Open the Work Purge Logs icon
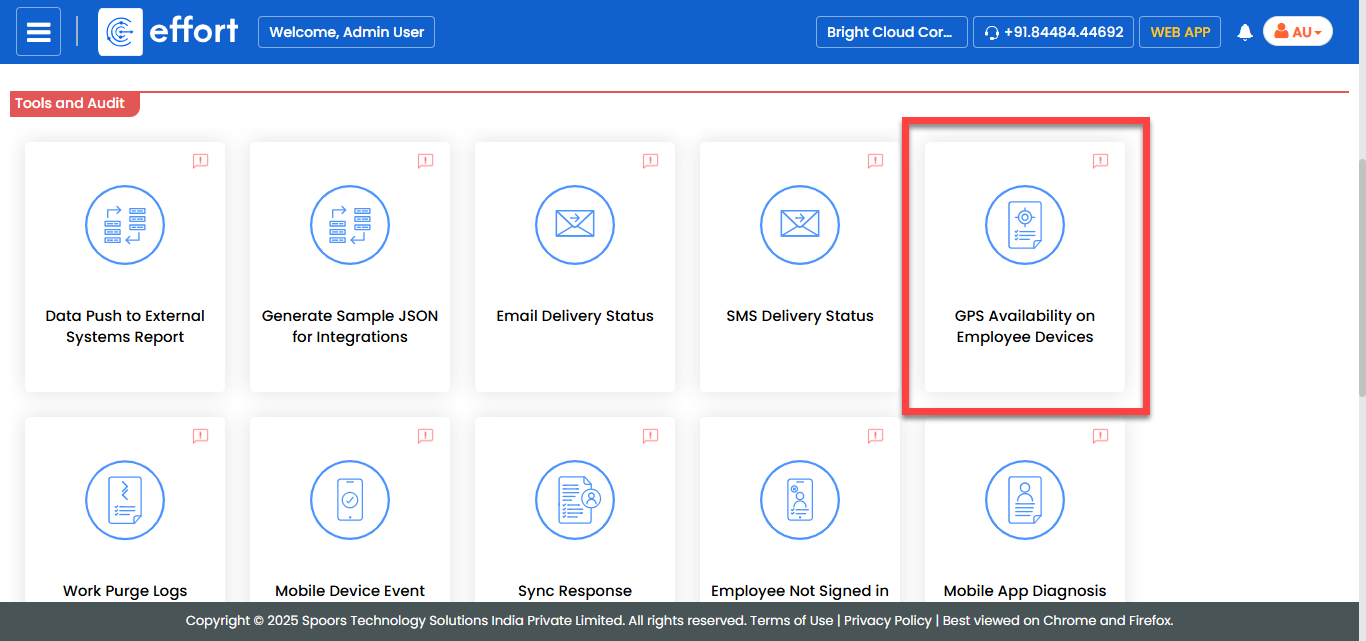 tap(125, 501)
